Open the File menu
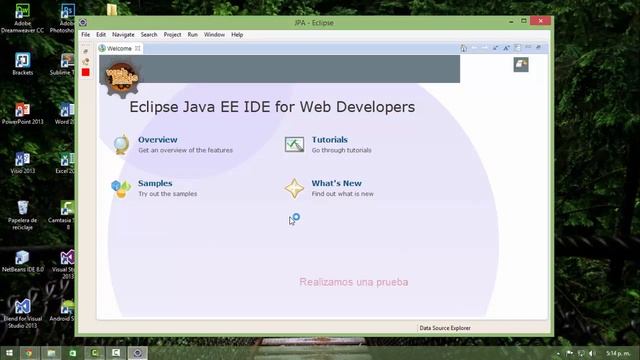This screenshot has height=360, width=640. pyautogui.click(x=85, y=35)
